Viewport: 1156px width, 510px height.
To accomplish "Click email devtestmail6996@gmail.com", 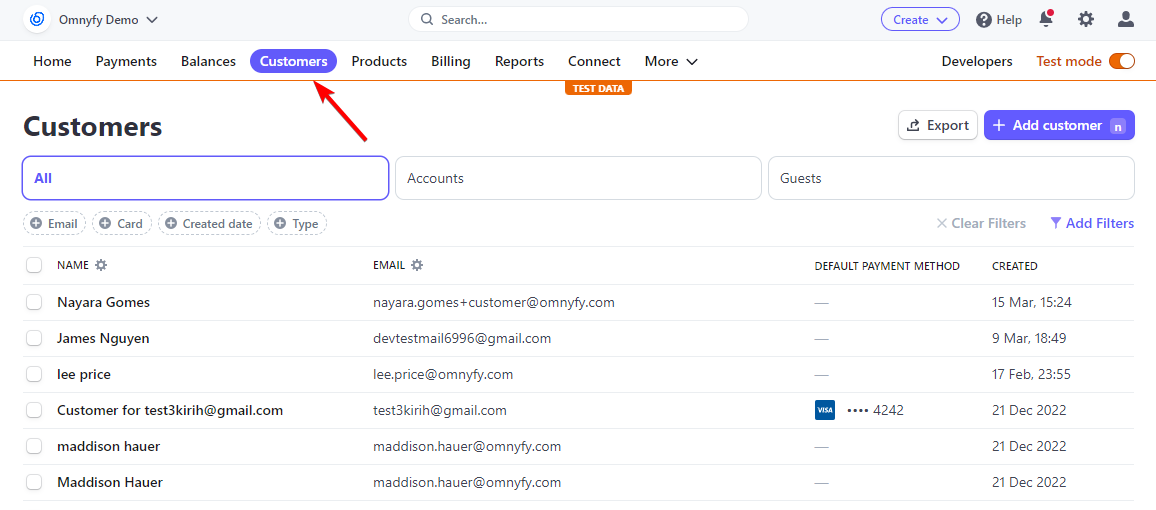I will (462, 338).
